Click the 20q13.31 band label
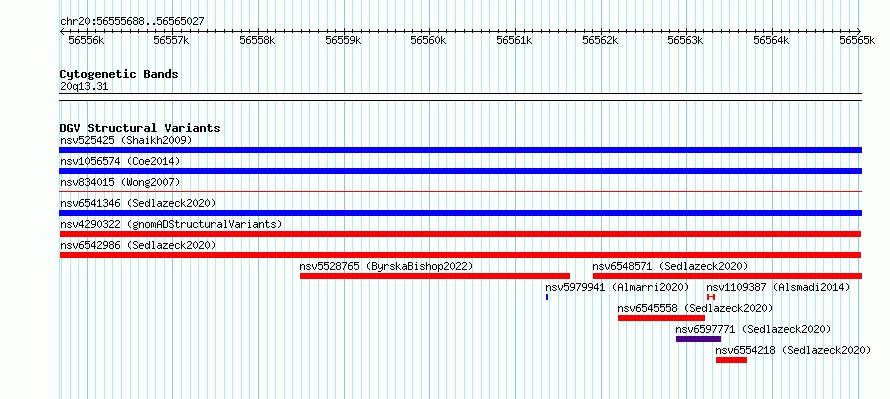Screen dimensions: 890x399 pyautogui.click(x=83, y=87)
